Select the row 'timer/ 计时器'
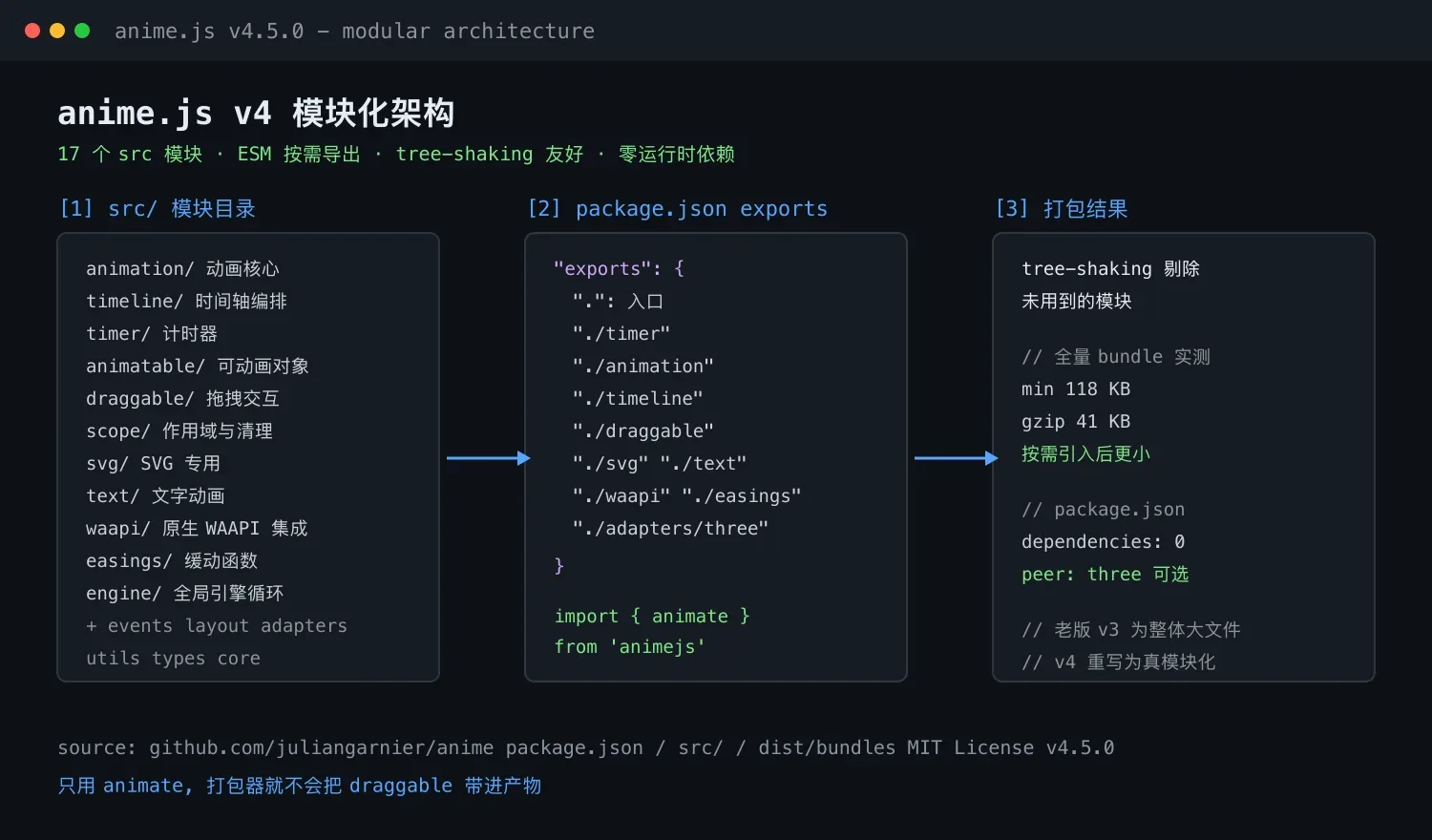Screen dimensions: 1432x840 [x=152, y=333]
